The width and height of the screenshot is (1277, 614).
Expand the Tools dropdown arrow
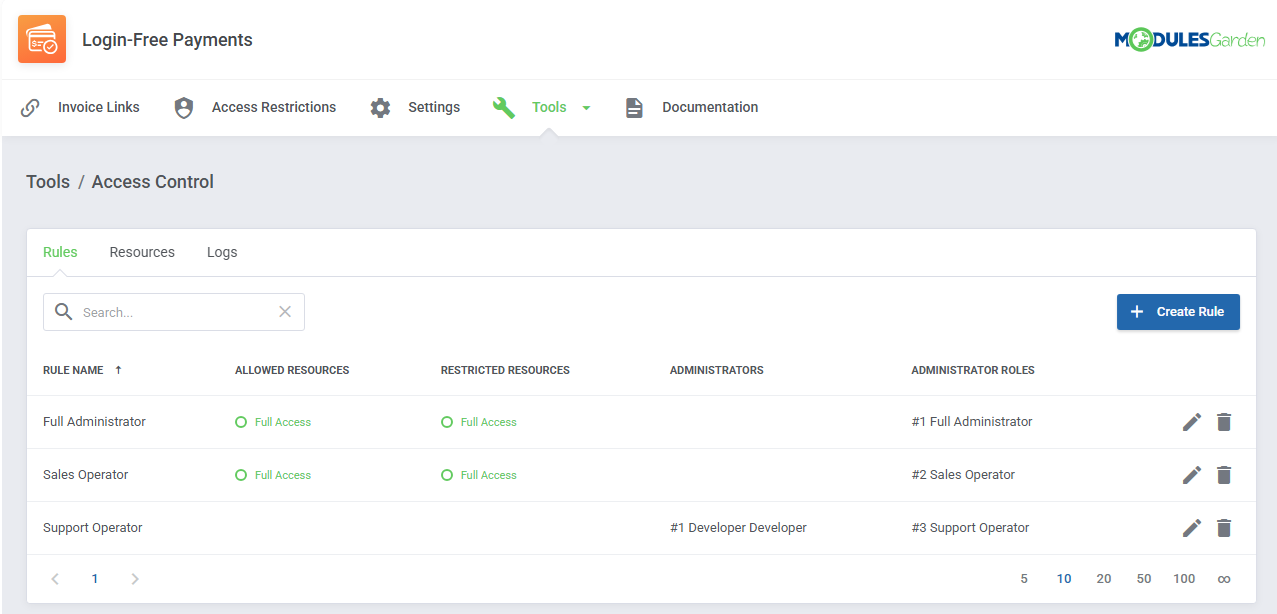click(x=586, y=108)
